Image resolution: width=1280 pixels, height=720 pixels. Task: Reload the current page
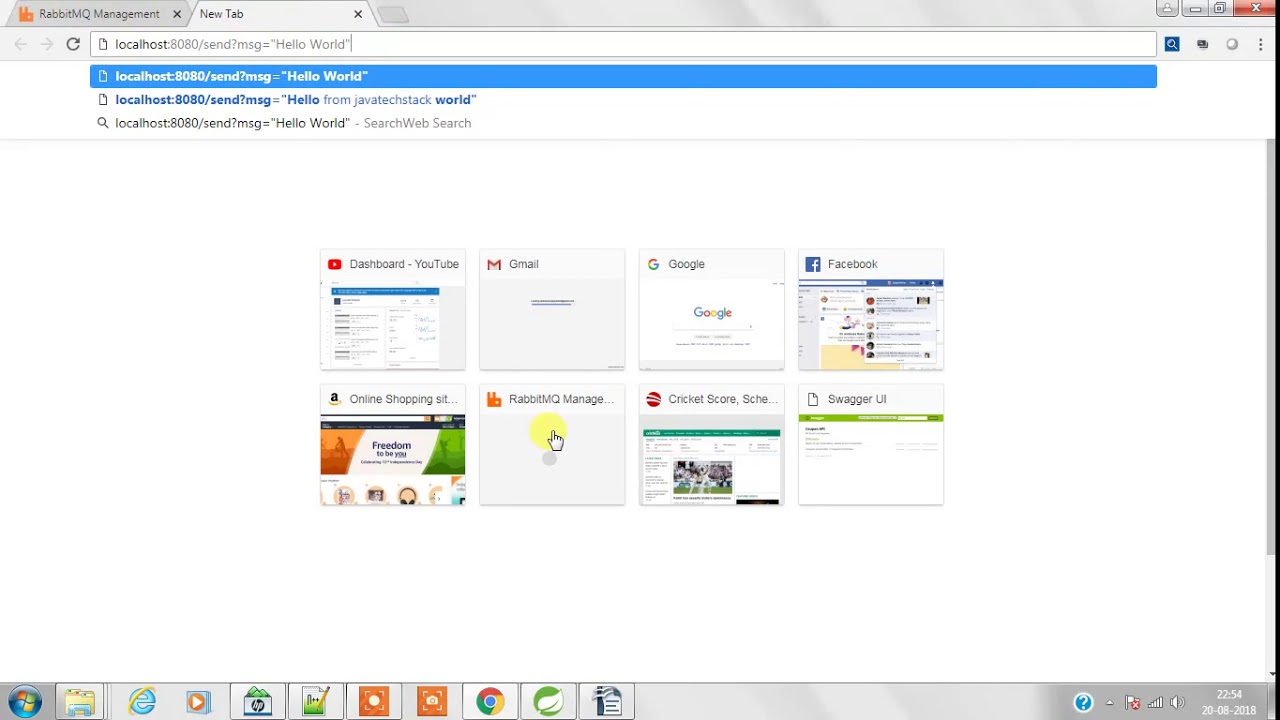(x=73, y=44)
